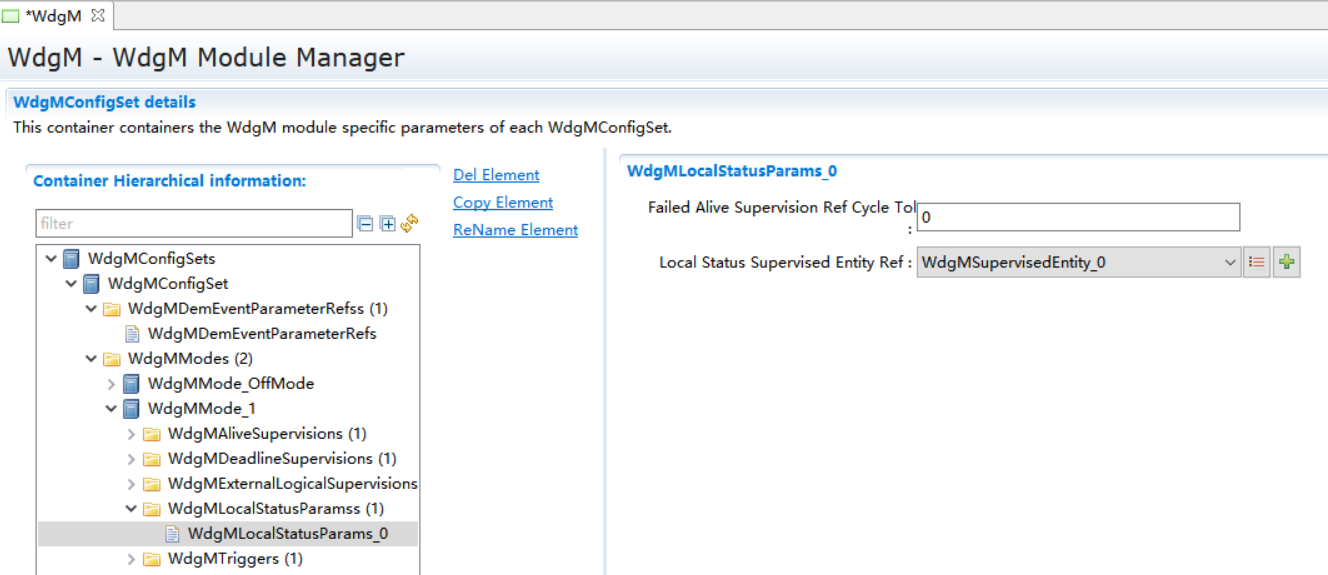Click the green plus add reference icon
Image resolution: width=1328 pixels, height=575 pixels.
point(1287,263)
